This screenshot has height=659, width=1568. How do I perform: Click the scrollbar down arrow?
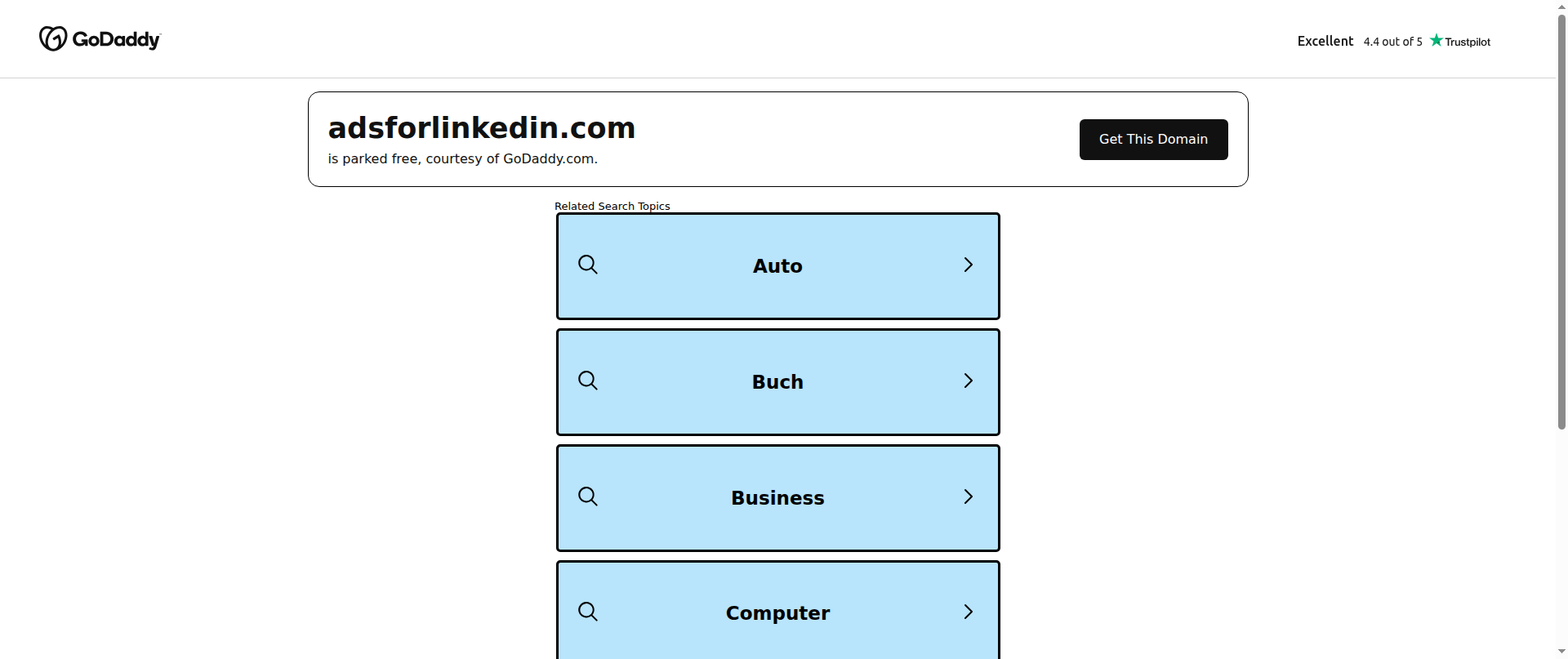click(x=1561, y=652)
